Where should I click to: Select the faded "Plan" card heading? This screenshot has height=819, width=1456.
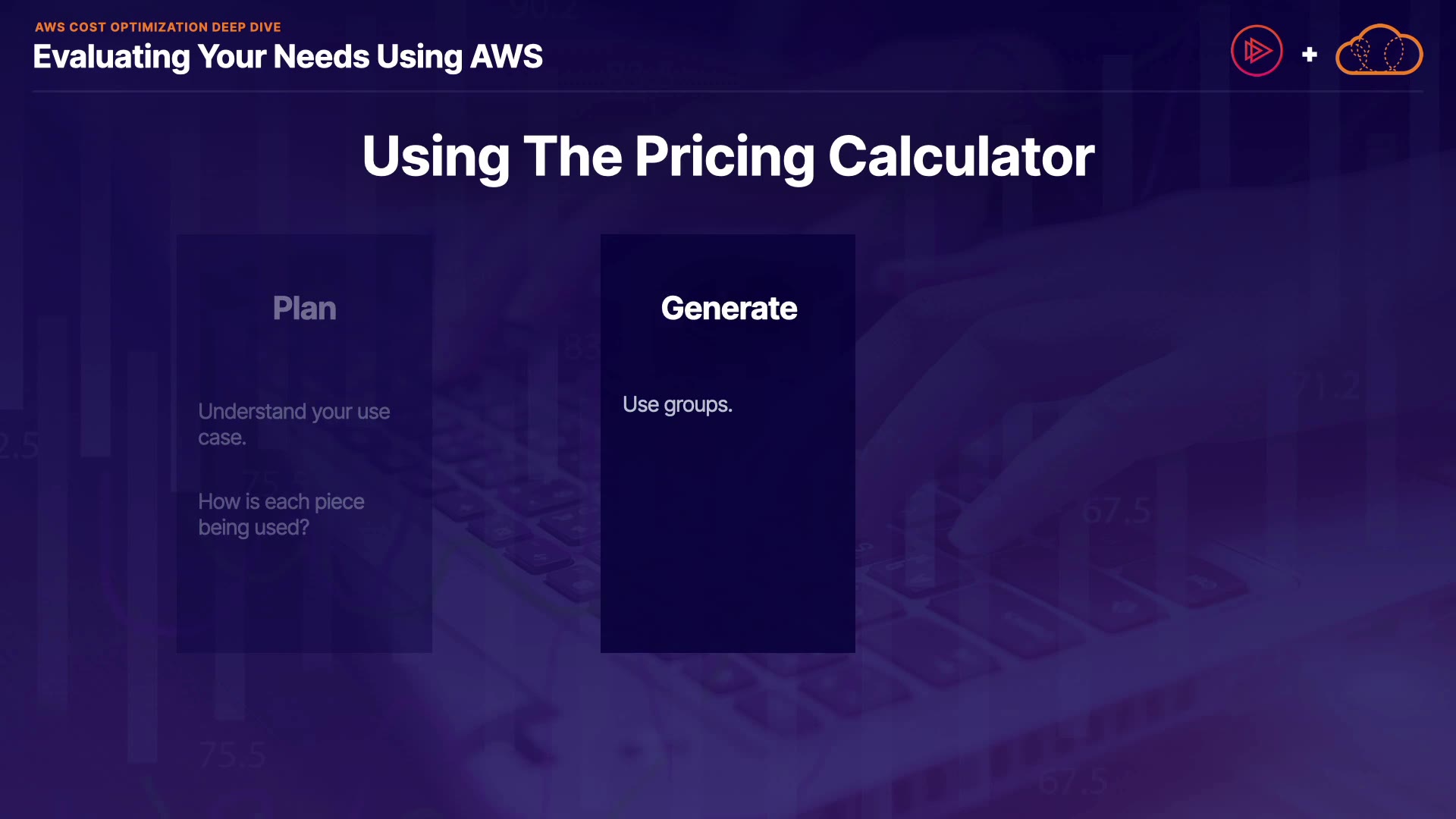pos(304,308)
